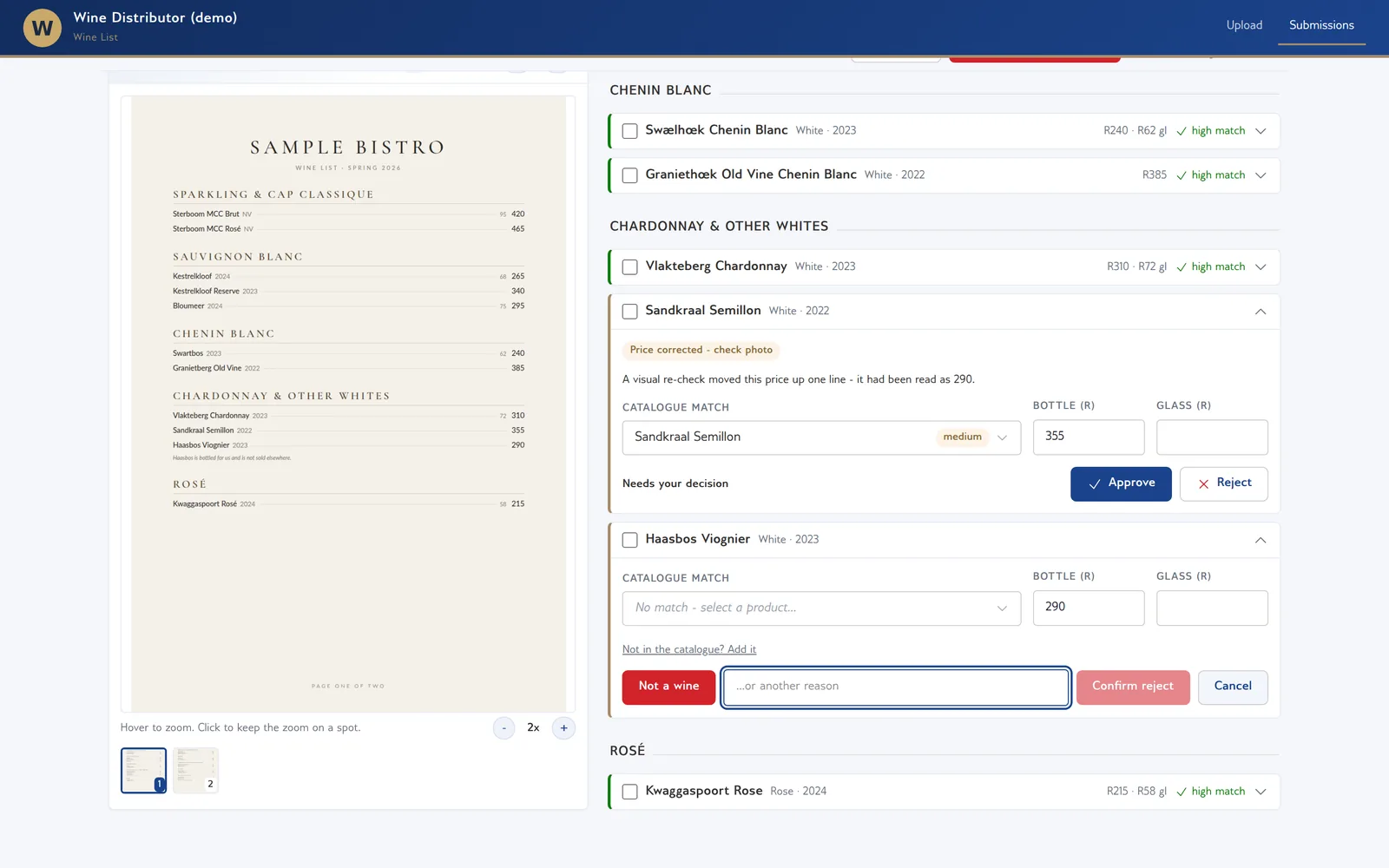Select the Vlakteberg Chardonnay checkbox
The height and width of the screenshot is (868, 1389).
(630, 267)
